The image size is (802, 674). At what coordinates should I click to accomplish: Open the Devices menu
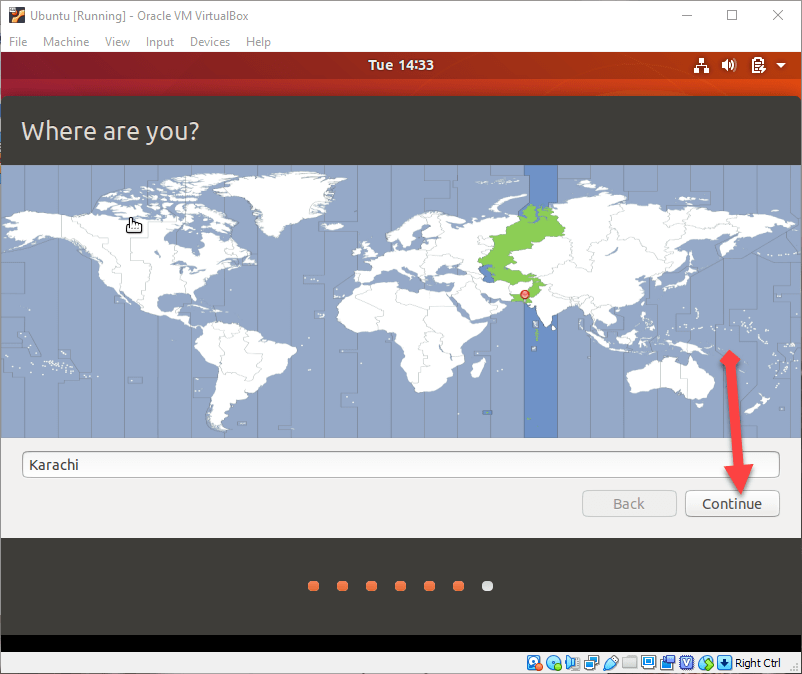coord(209,42)
